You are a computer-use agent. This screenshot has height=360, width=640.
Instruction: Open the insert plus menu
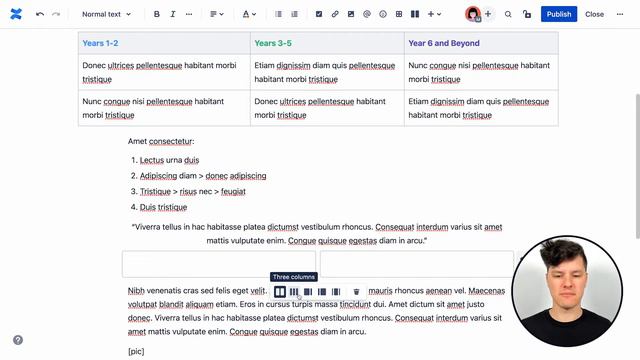(x=434, y=14)
